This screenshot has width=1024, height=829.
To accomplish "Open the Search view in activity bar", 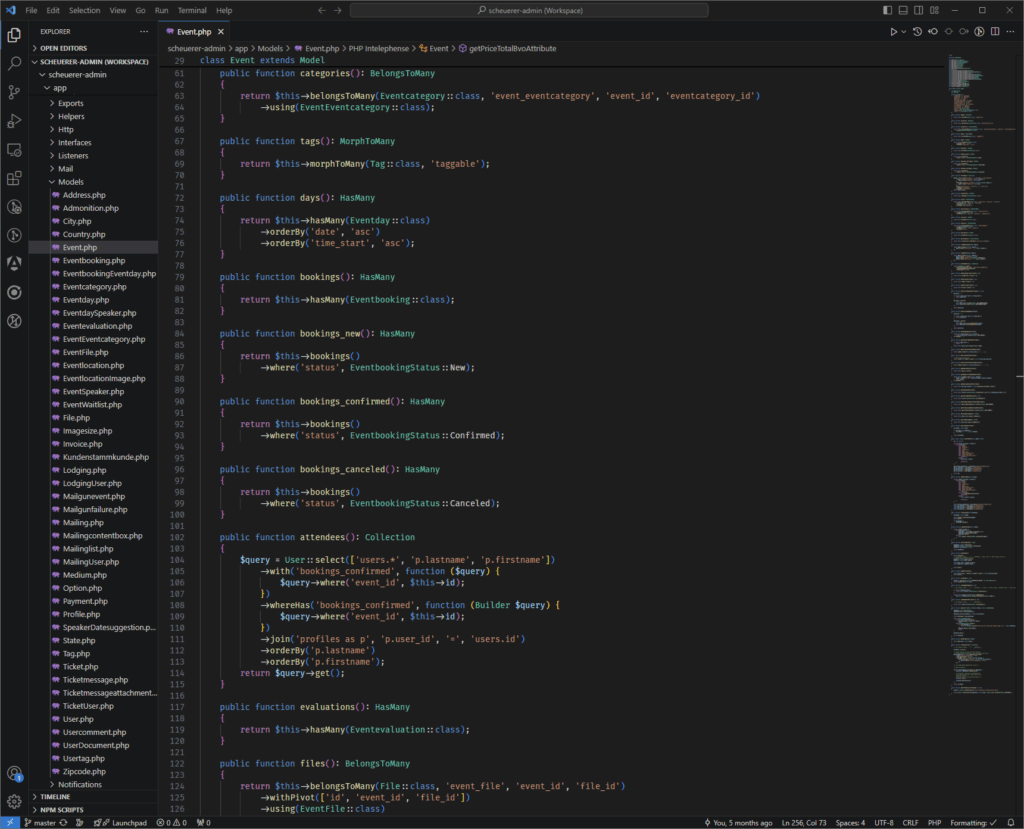I will pyautogui.click(x=14, y=63).
